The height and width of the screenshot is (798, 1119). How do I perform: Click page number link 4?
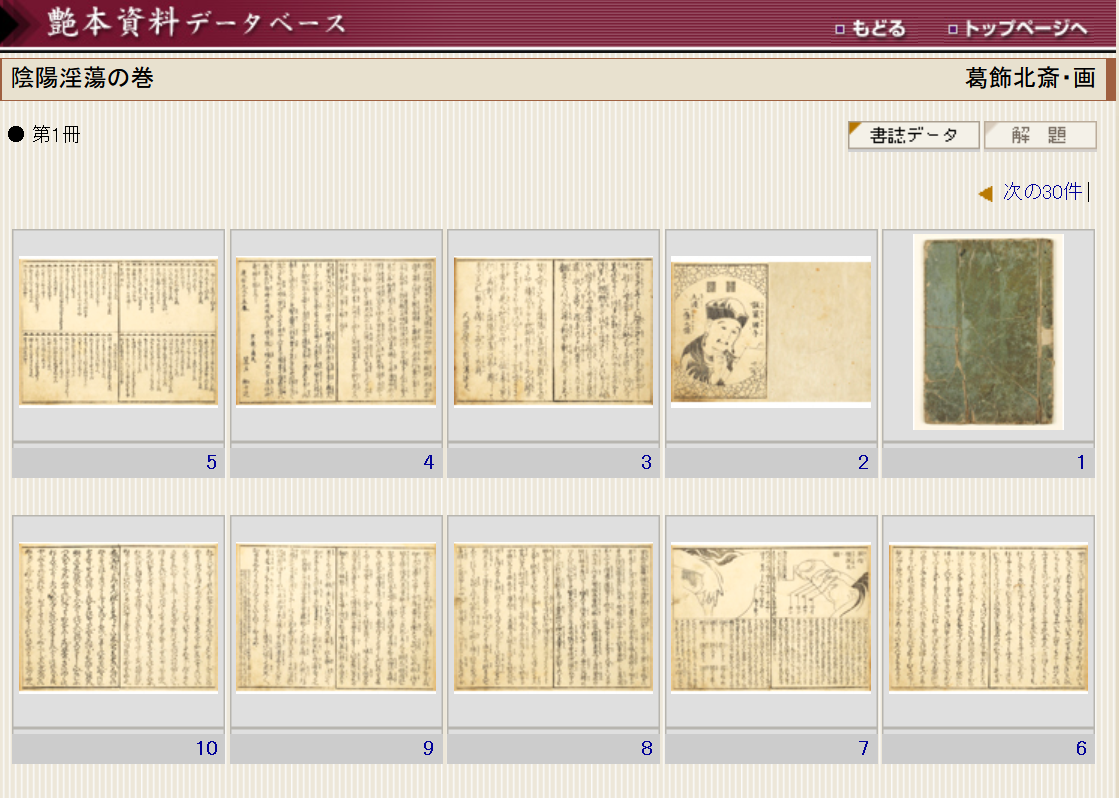(x=428, y=463)
